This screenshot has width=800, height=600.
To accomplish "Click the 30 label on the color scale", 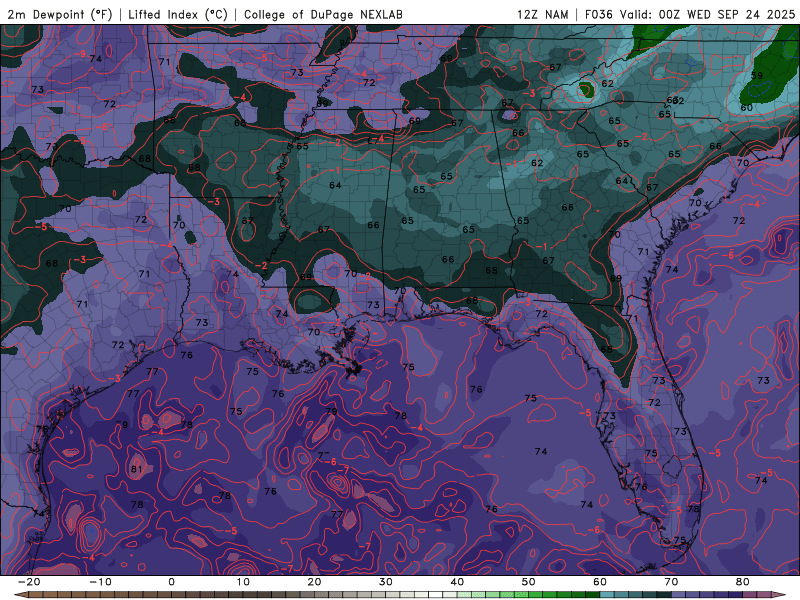I will pos(386,582).
